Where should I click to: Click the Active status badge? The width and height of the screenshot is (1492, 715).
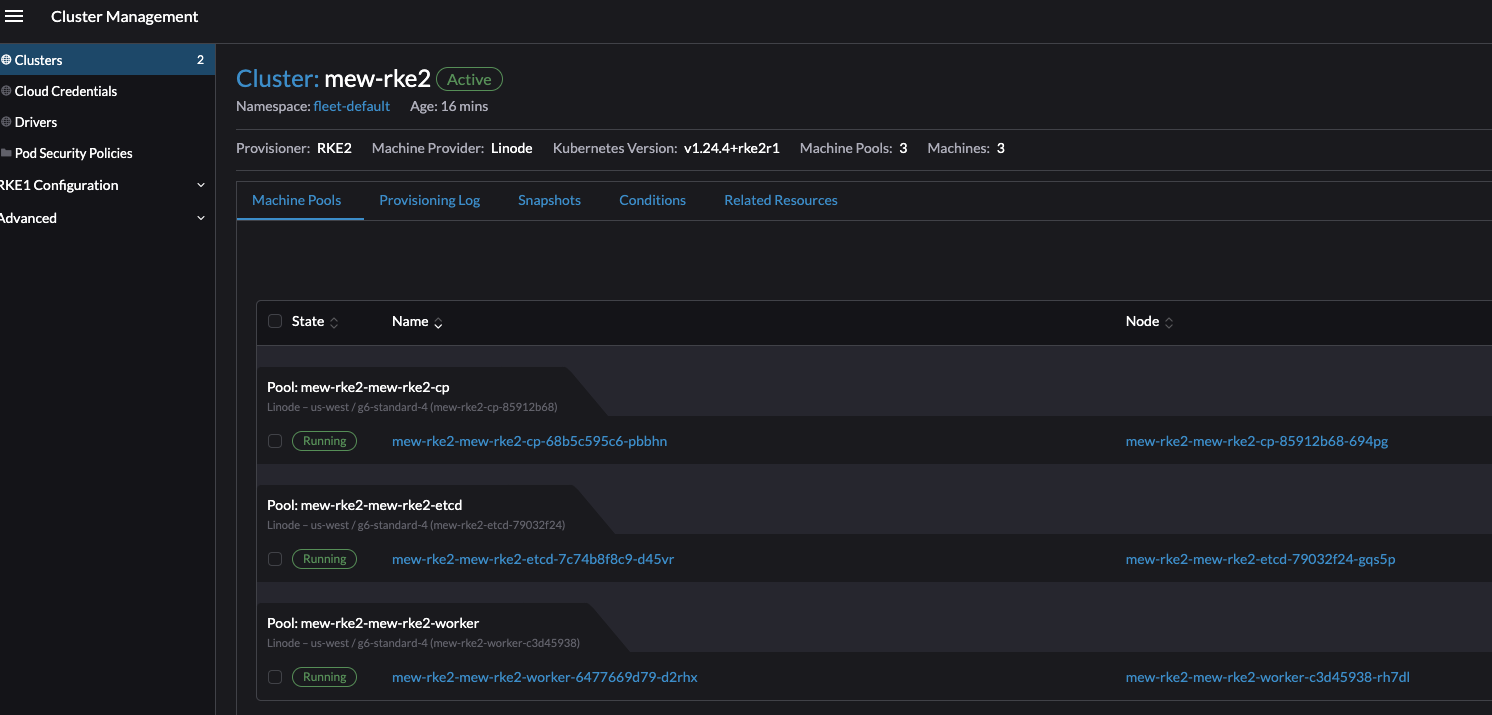469,78
